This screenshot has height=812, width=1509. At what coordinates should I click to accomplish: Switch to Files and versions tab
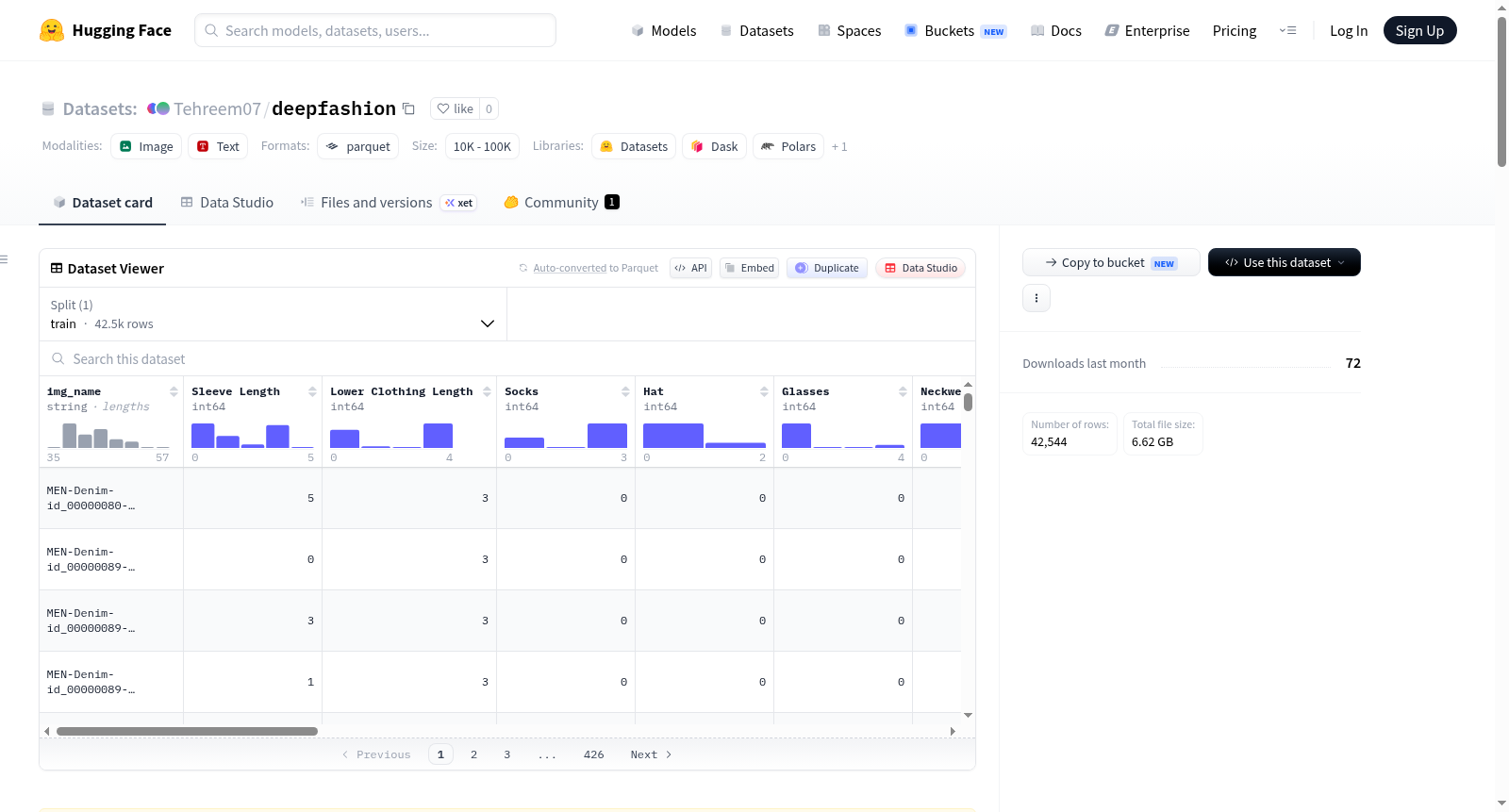[x=389, y=202]
